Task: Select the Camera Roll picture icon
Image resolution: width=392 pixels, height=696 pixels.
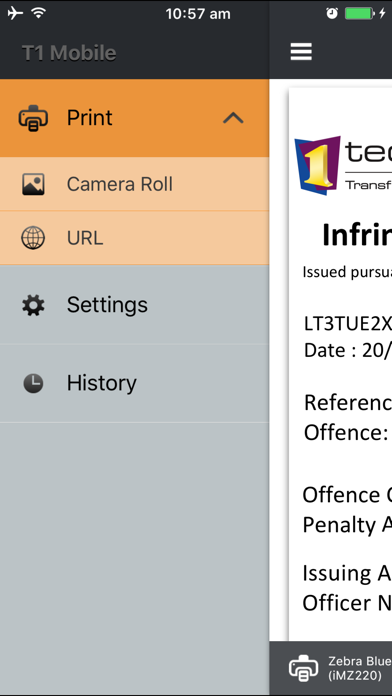Action: coord(33,184)
